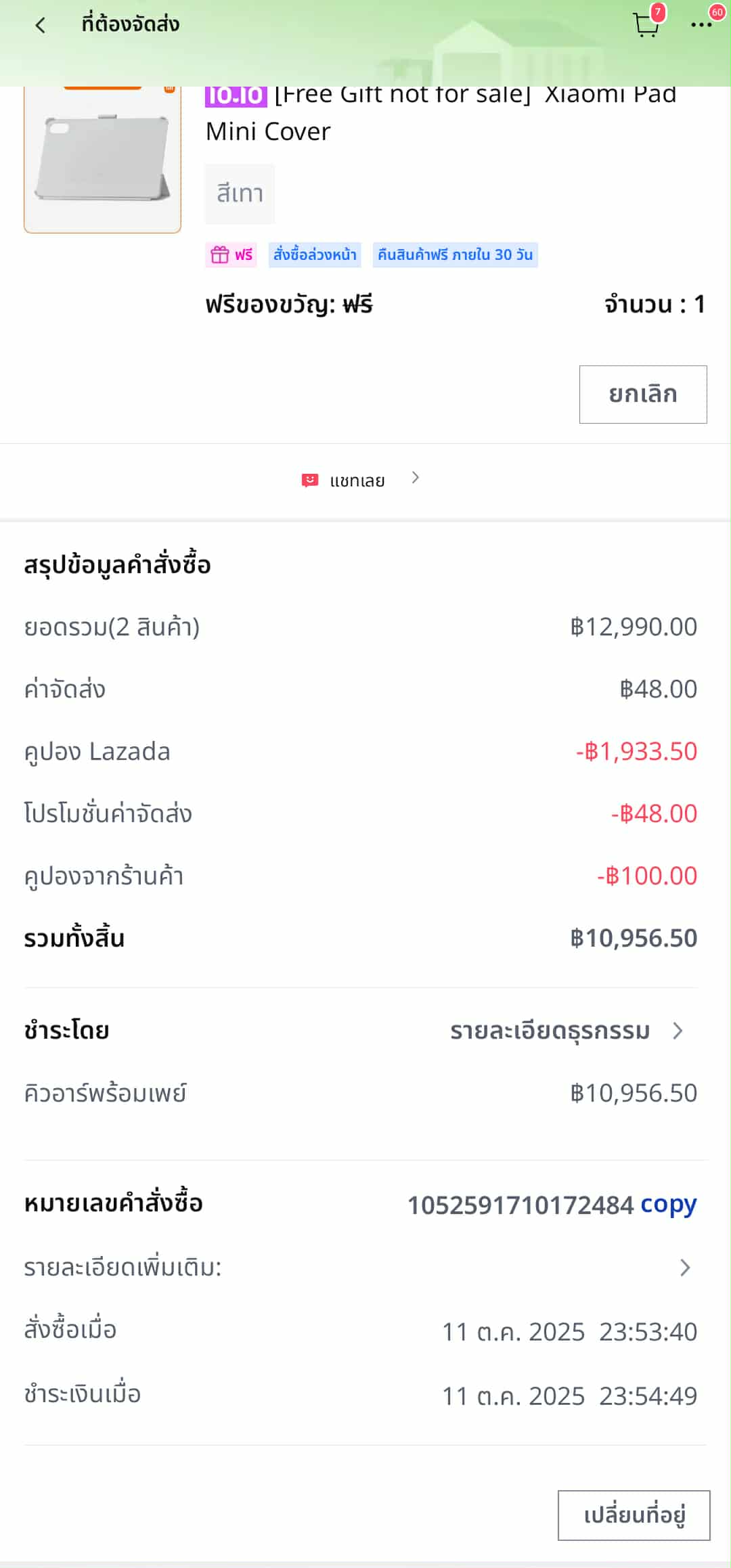Tap the รายละเอียดธุรกรรม text label

[x=550, y=1031]
